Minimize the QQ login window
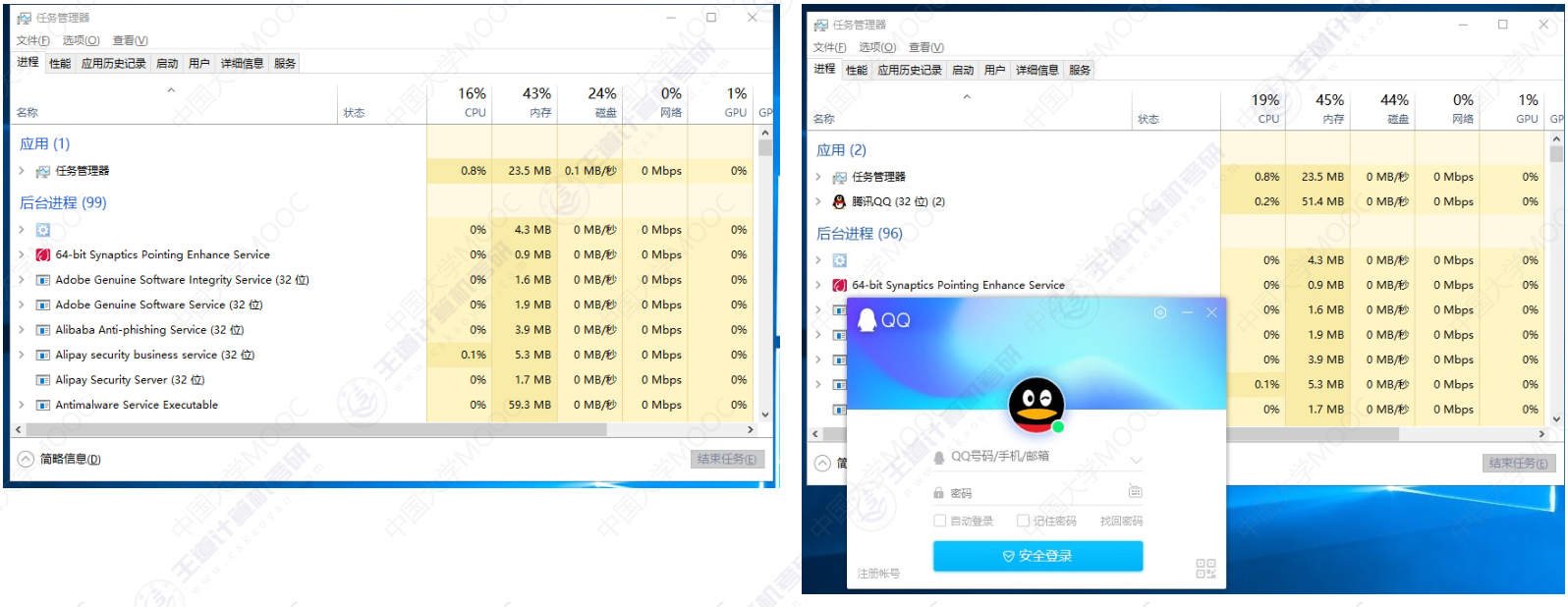This screenshot has height=607, width=1568. [x=1187, y=312]
